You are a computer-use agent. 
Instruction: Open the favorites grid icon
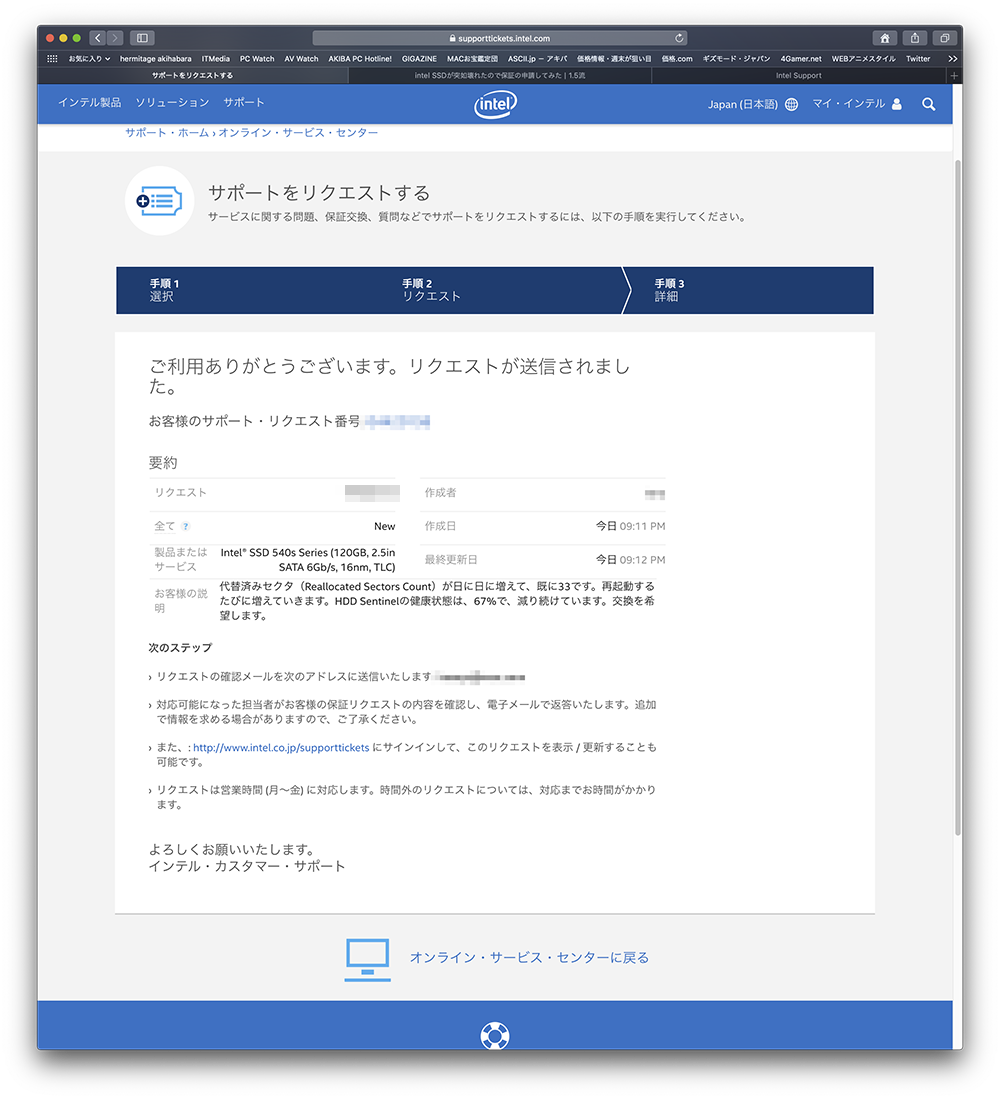click(x=52, y=59)
